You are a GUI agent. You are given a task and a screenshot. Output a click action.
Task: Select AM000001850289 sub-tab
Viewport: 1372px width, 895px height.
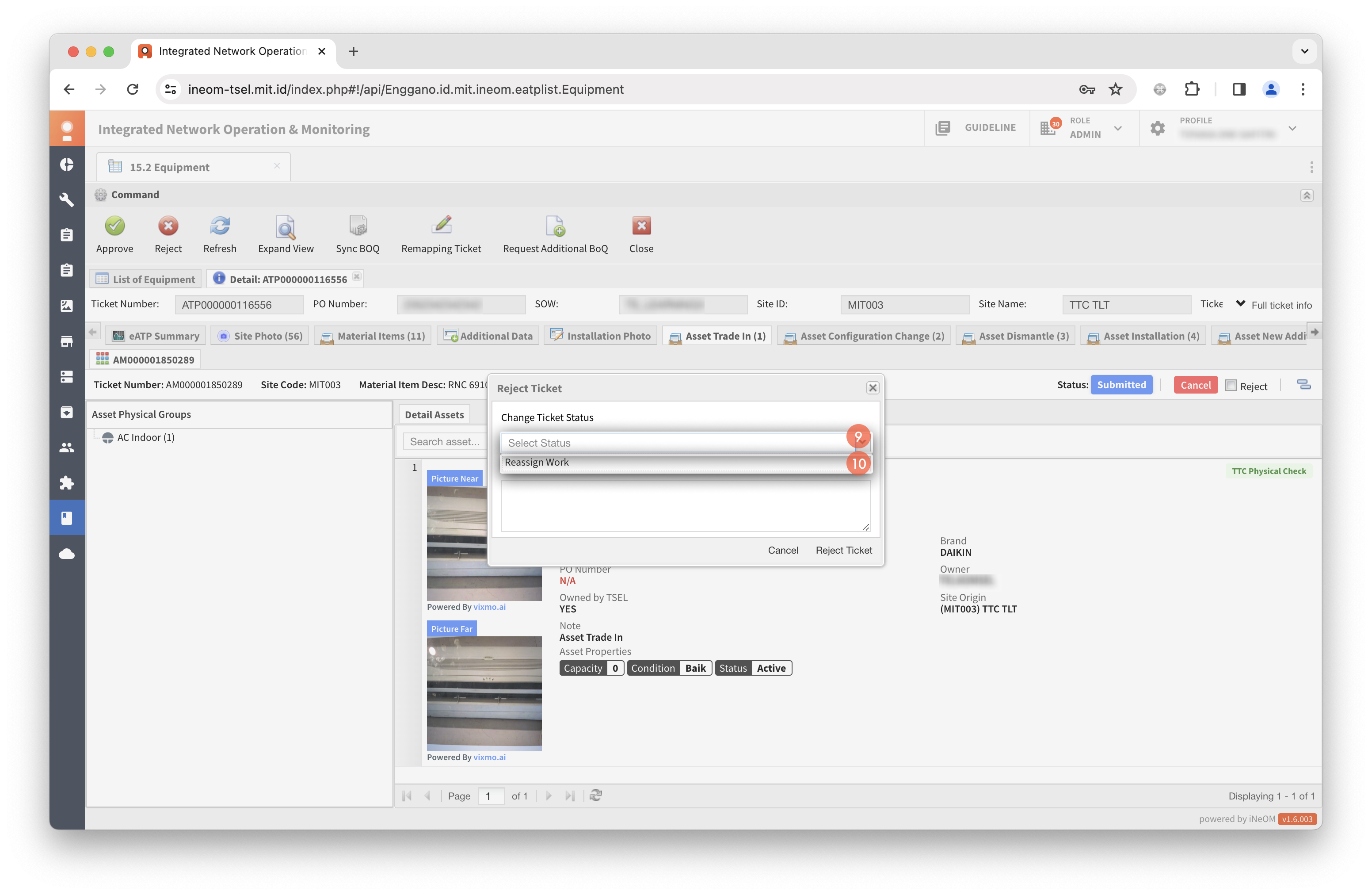click(145, 359)
